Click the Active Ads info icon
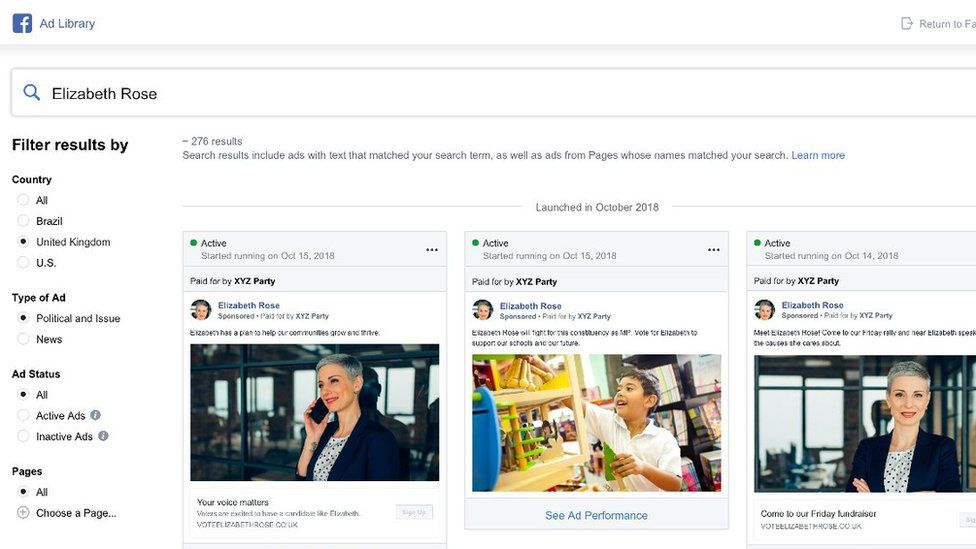The height and width of the screenshot is (549, 976). (x=96, y=415)
